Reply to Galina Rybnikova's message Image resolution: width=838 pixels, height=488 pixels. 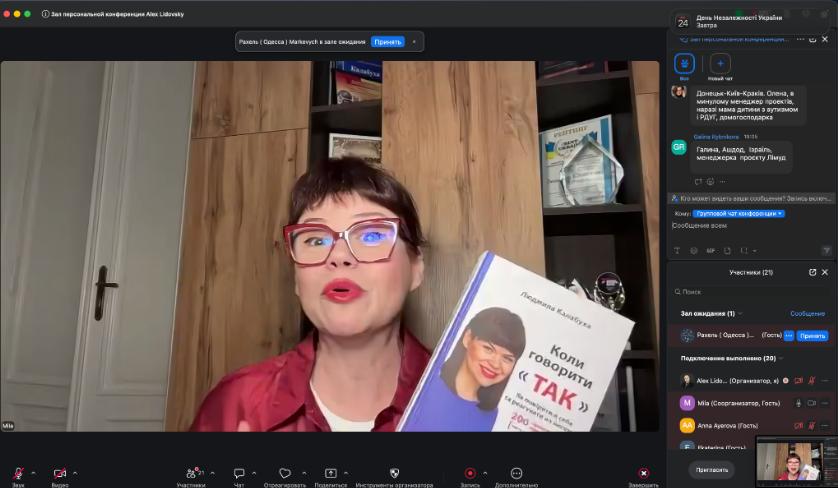(698, 182)
